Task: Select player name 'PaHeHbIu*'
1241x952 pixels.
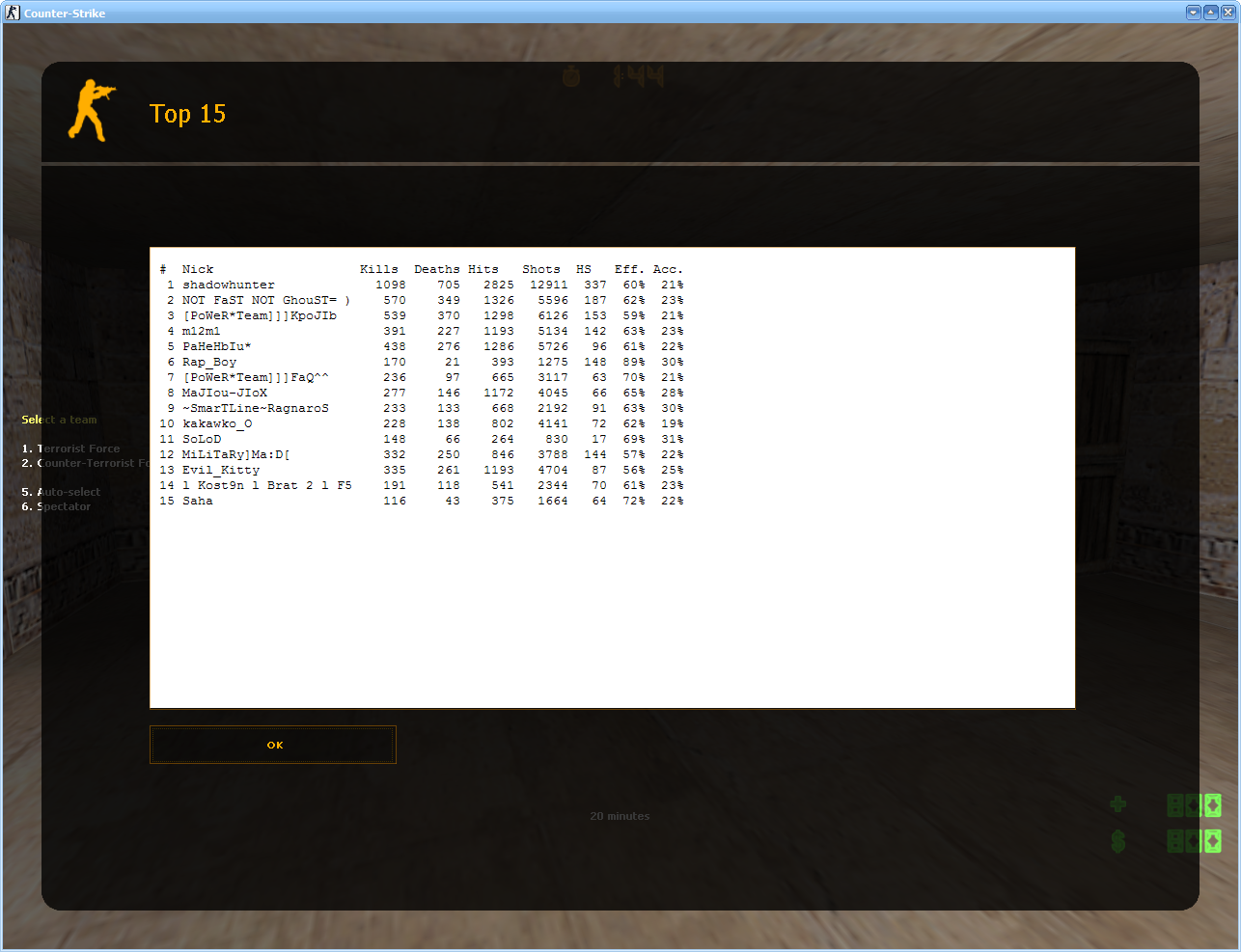Action: coord(217,346)
